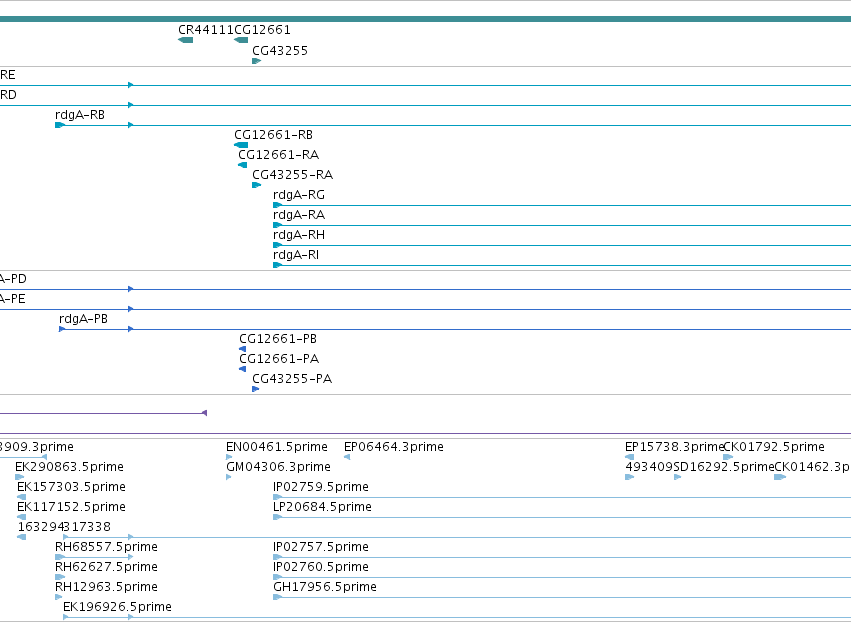This screenshot has height=622, width=851.
Task: Click the arrow glyph under EP06464.3prime
Action: click(x=347, y=457)
